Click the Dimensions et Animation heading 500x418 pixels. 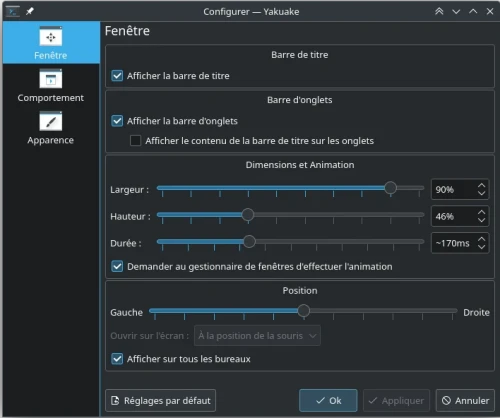300,165
